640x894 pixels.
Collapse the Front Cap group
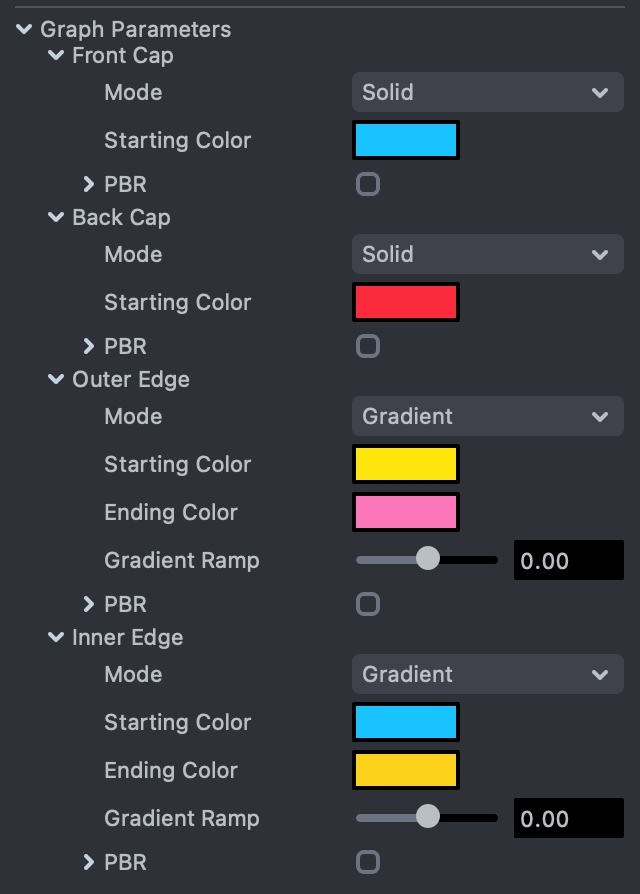(x=56, y=56)
